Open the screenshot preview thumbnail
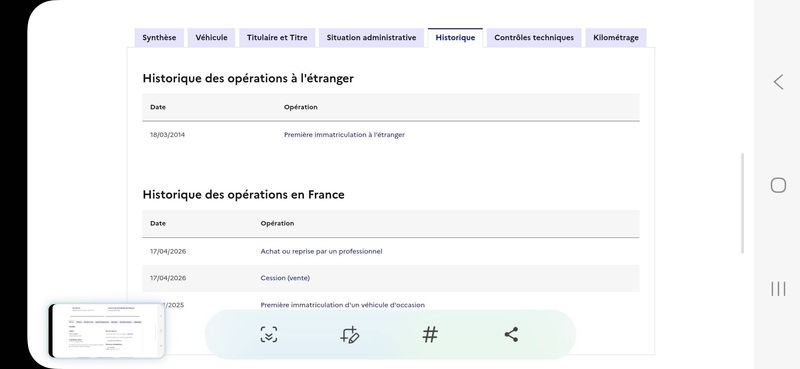Screen dimensions: 800x369 [107, 330]
